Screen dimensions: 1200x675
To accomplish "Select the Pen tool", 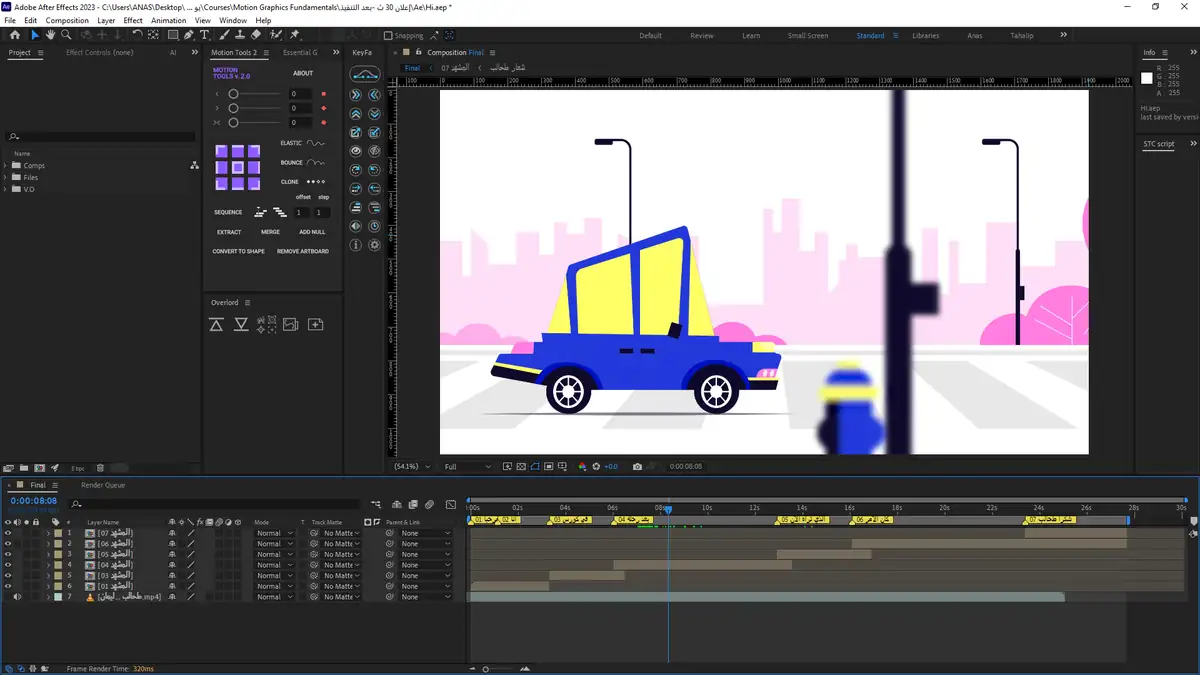I will [188, 35].
